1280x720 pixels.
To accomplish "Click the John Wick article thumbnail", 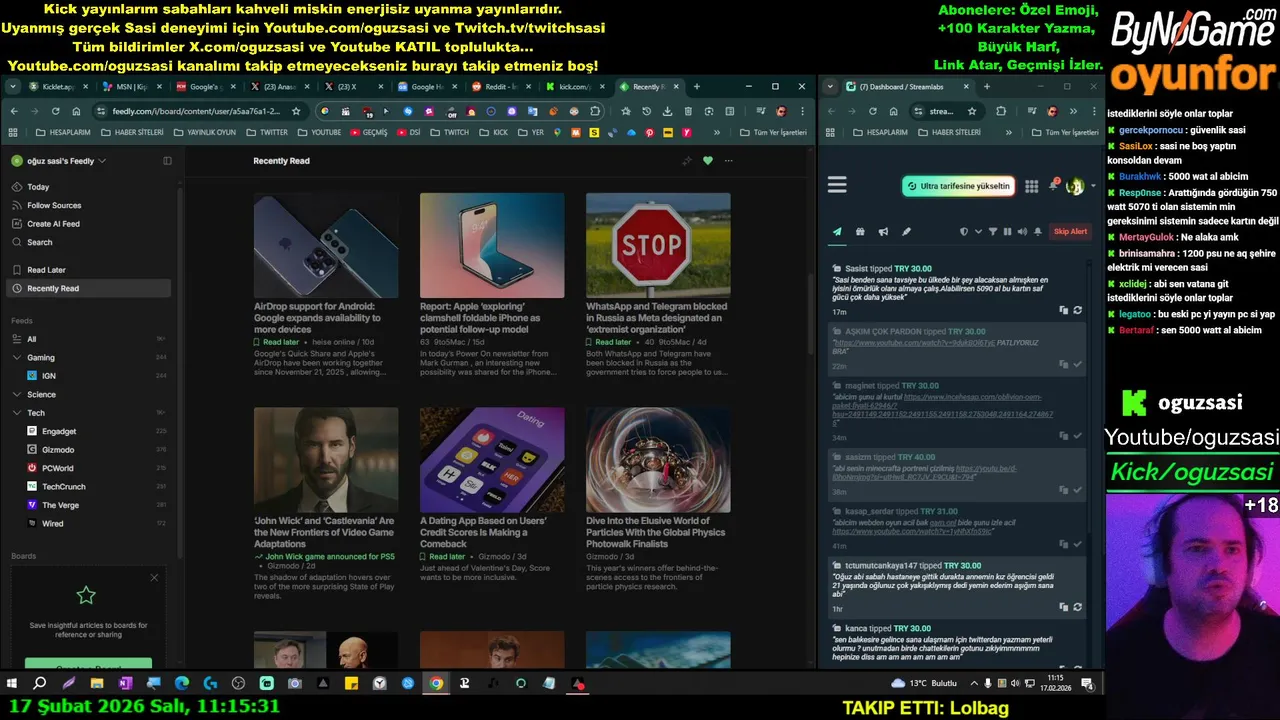I will pyautogui.click(x=326, y=460).
